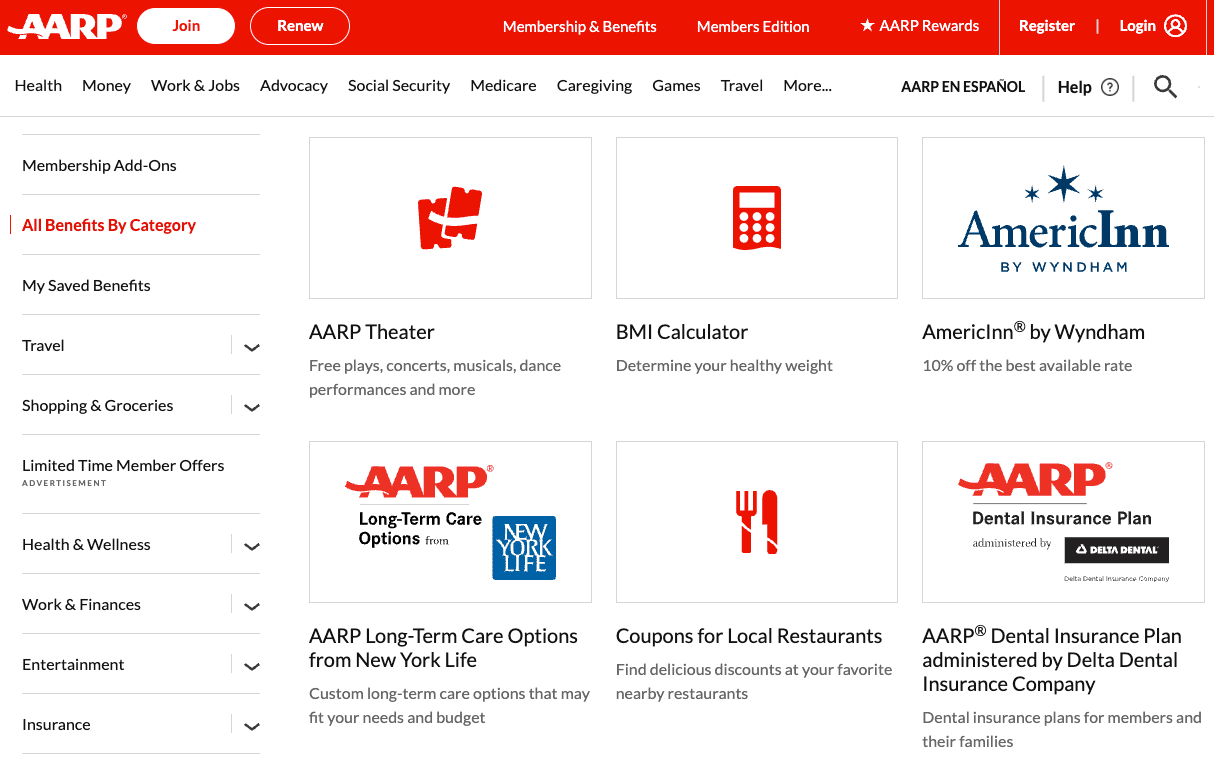Screen dimensions: 1214x771
Task: Expand the Work & Finances chevron
Action: (252, 606)
